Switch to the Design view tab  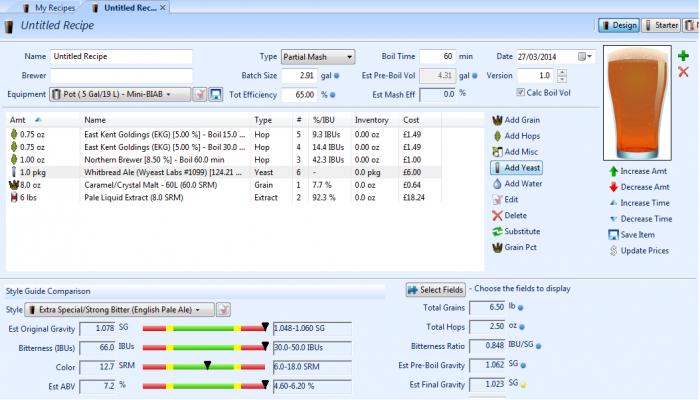click(619, 25)
